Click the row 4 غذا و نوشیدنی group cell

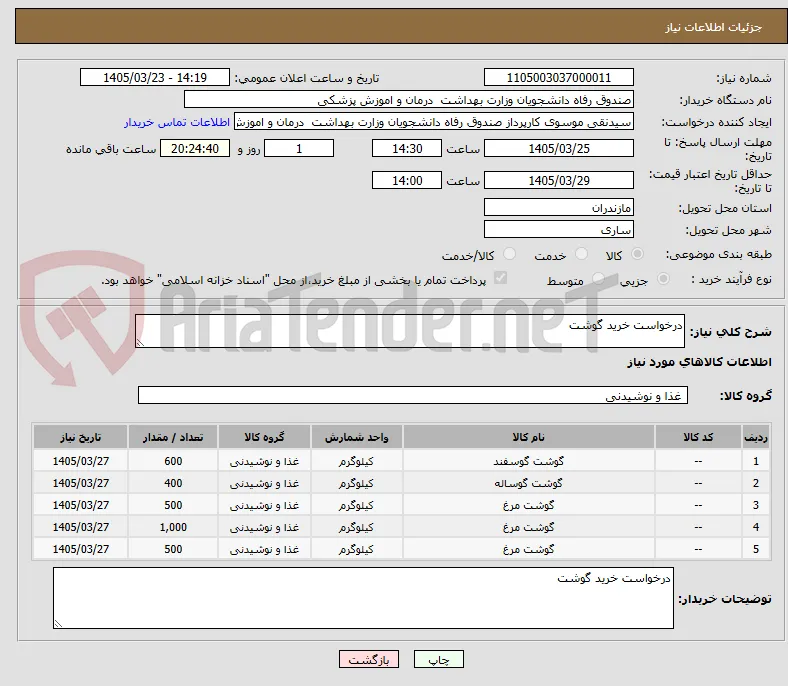click(264, 527)
